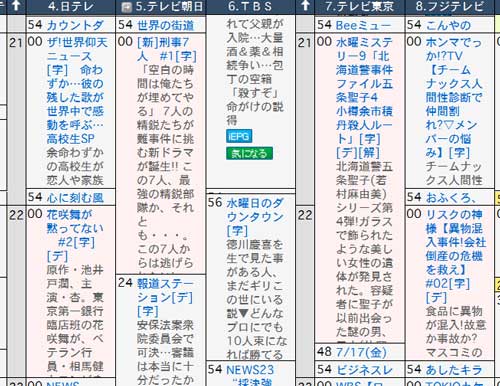Open program あしたキラ at 54
The image size is (500, 386).
point(454,370)
